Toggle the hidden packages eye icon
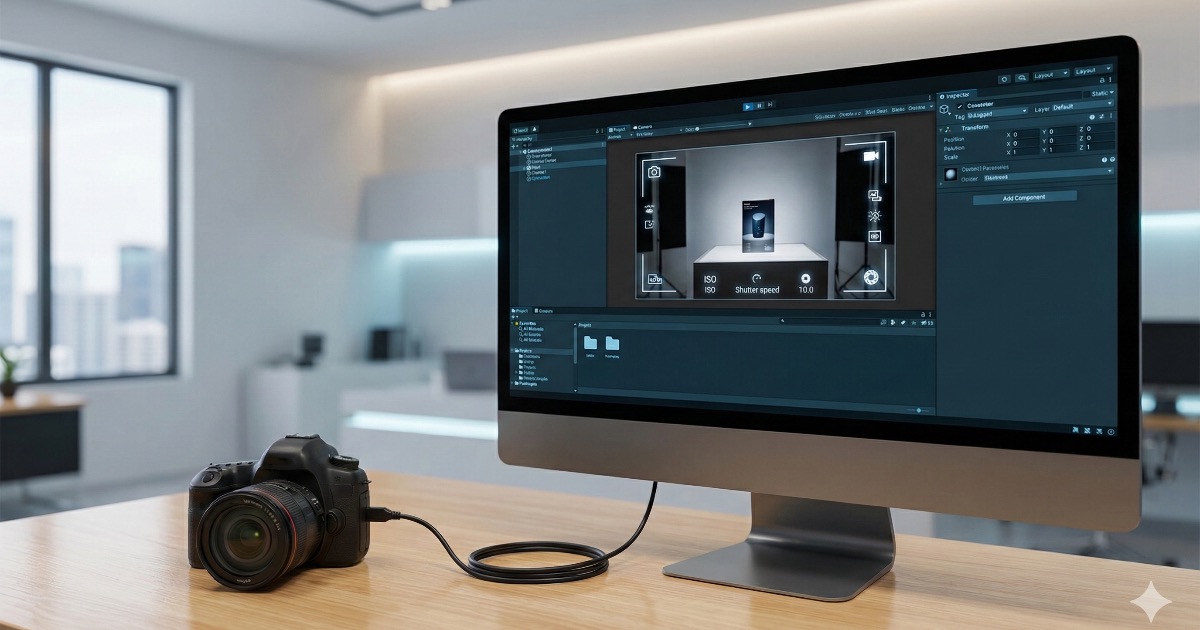 click(925, 323)
